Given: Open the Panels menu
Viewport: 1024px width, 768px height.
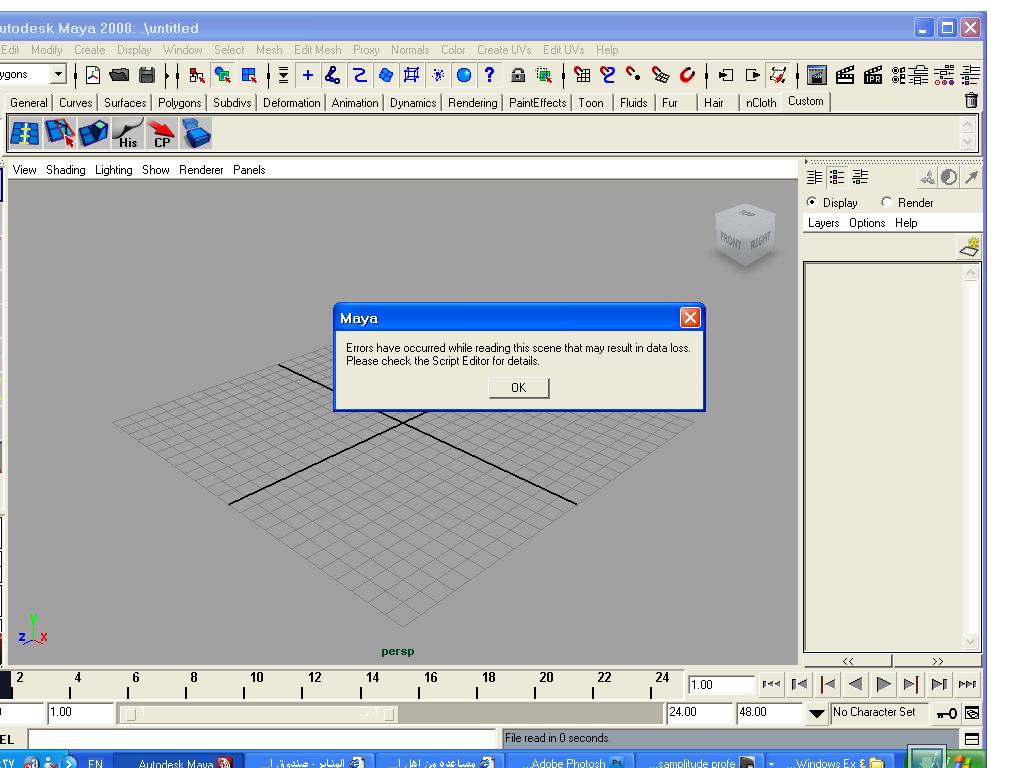Looking at the screenshot, I should (249, 170).
